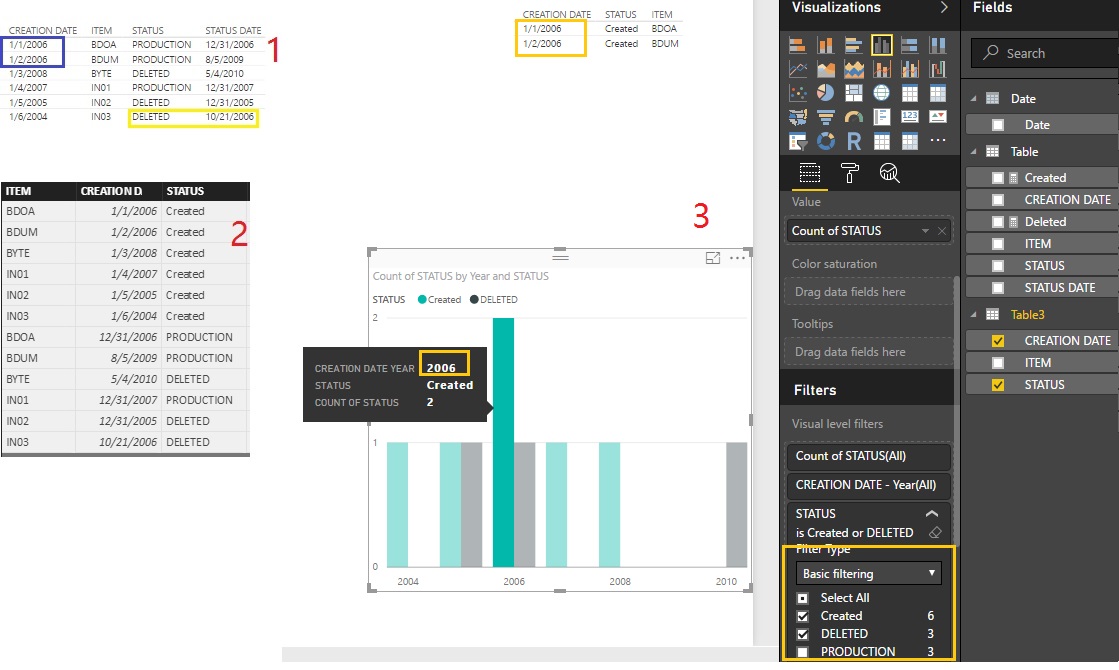Click the Created legend color dot
1119x670 pixels.
[x=422, y=300]
